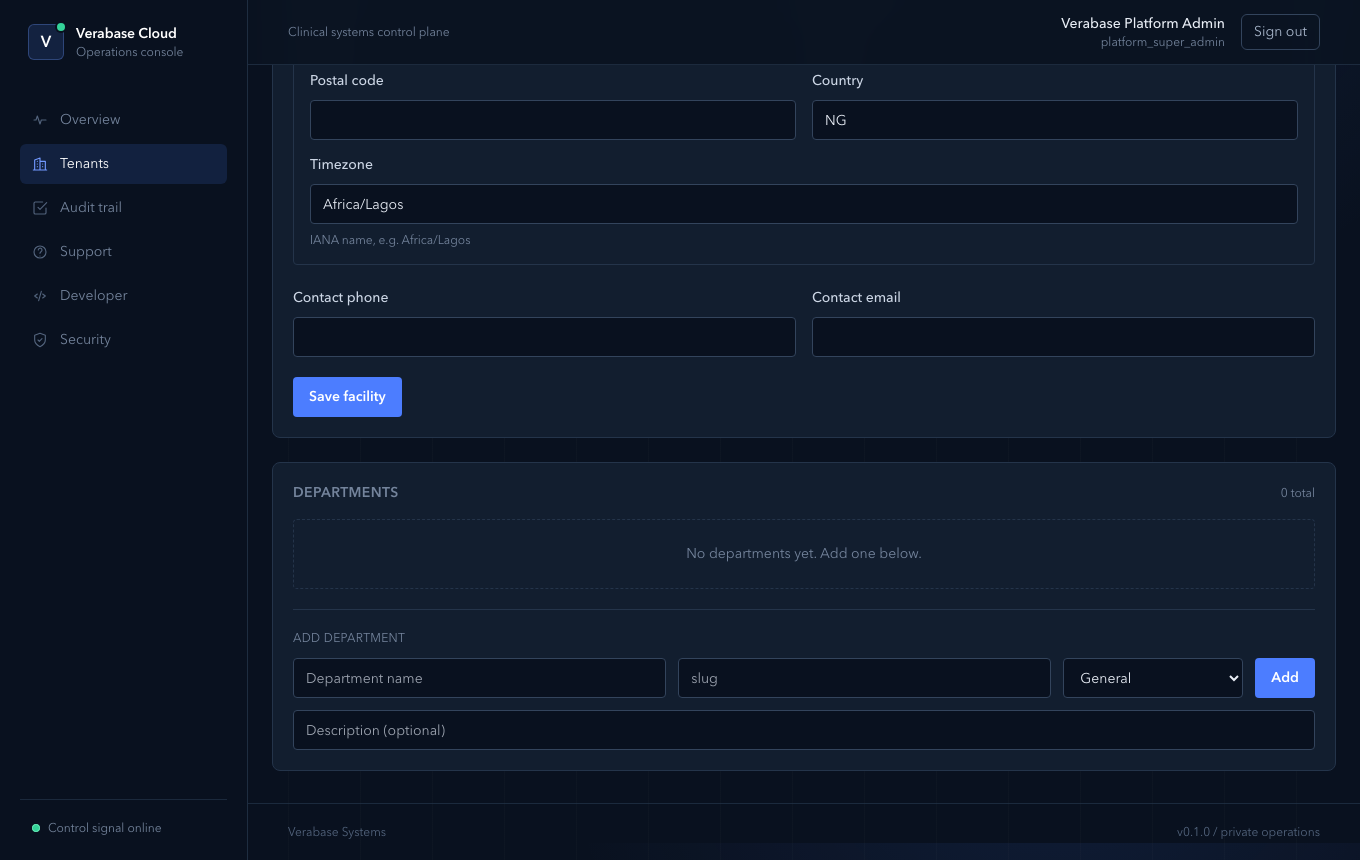Select the Tenants sidebar item
This screenshot has width=1360, height=860.
point(123,164)
